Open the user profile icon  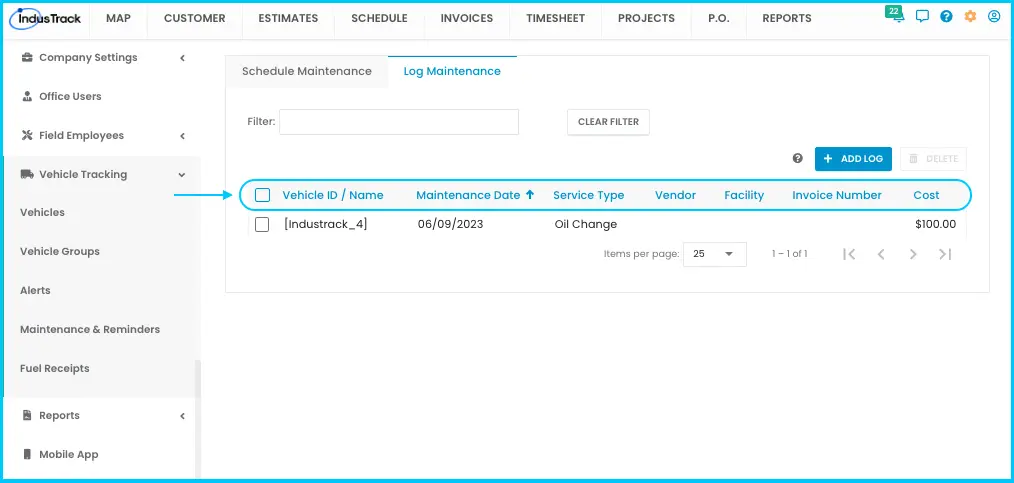pyautogui.click(x=994, y=17)
